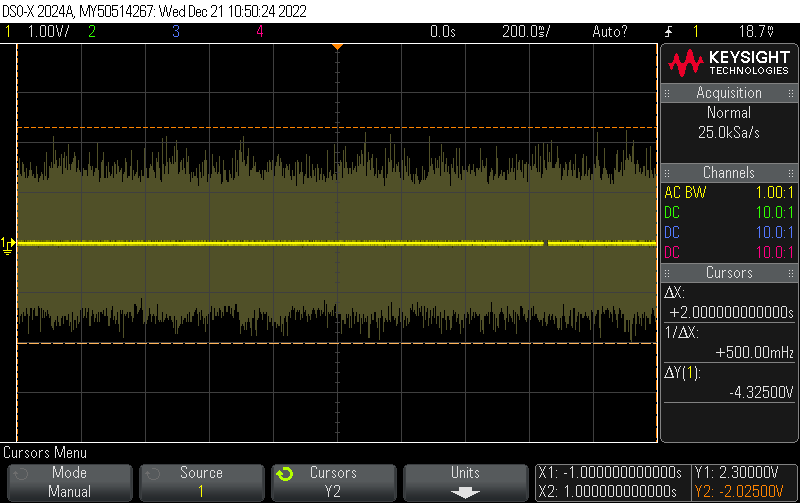
Task: Select the AC BW channel 1 row
Action: point(729,193)
